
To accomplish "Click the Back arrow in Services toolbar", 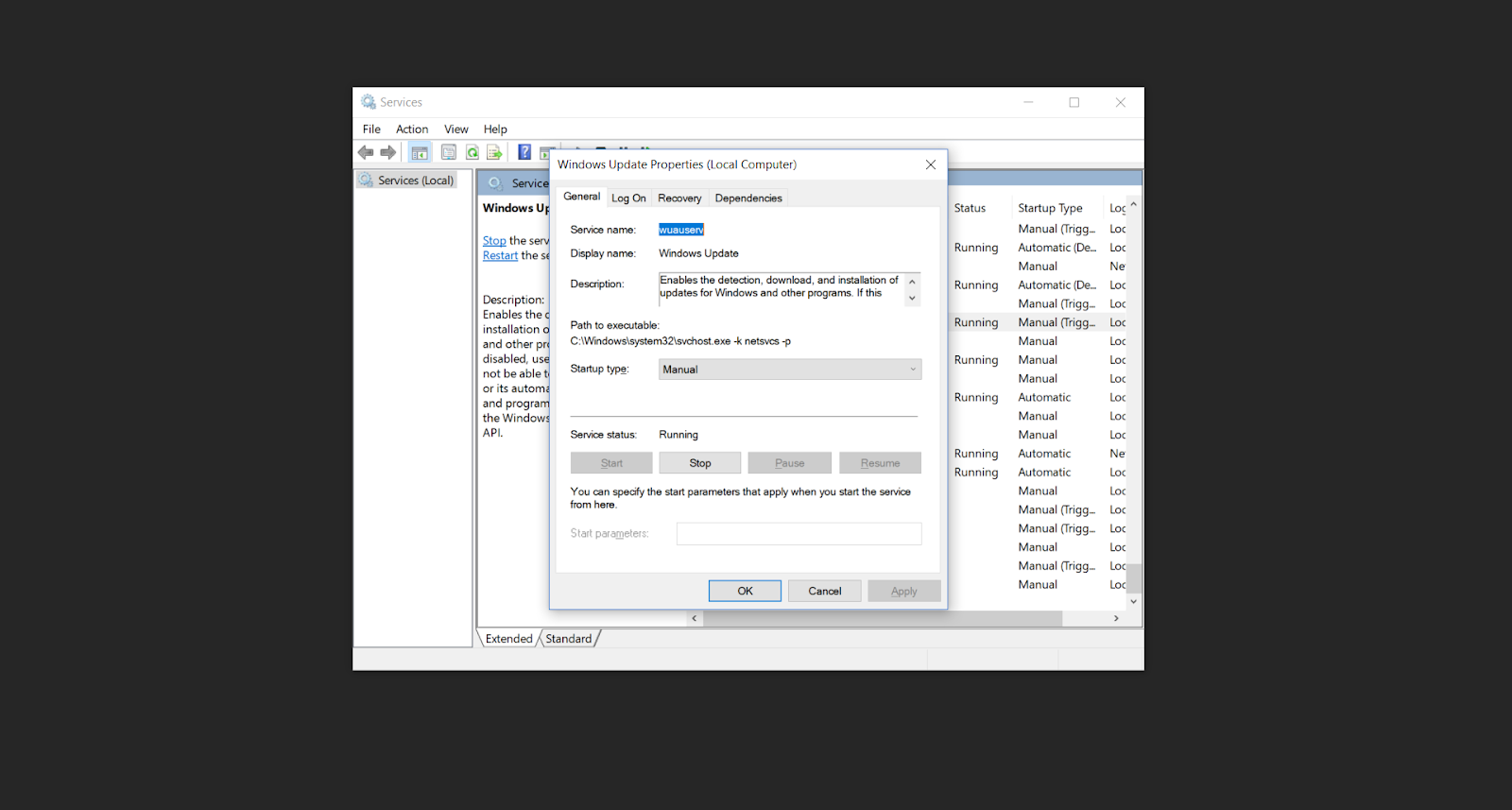I will pos(366,152).
